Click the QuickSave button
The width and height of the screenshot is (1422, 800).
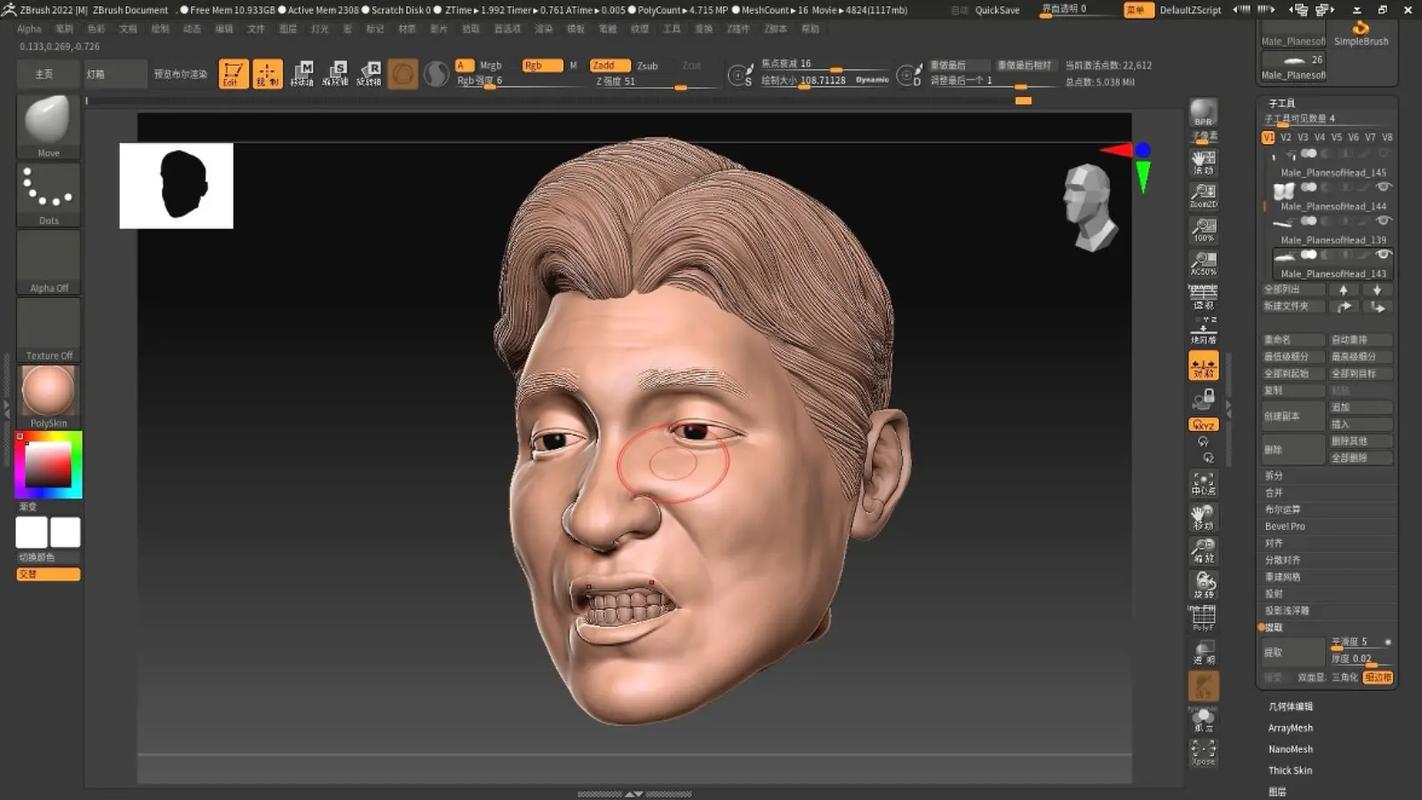[x=997, y=10]
